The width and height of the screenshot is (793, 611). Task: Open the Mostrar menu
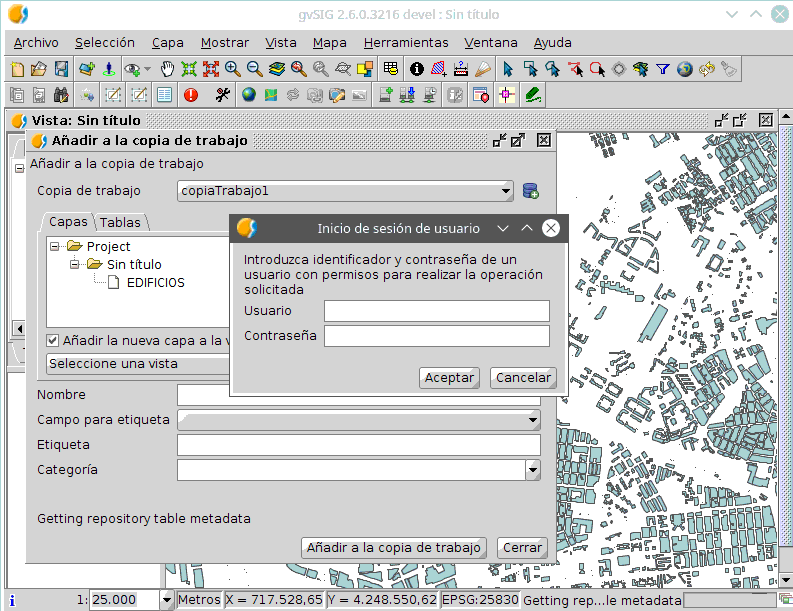[x=225, y=43]
